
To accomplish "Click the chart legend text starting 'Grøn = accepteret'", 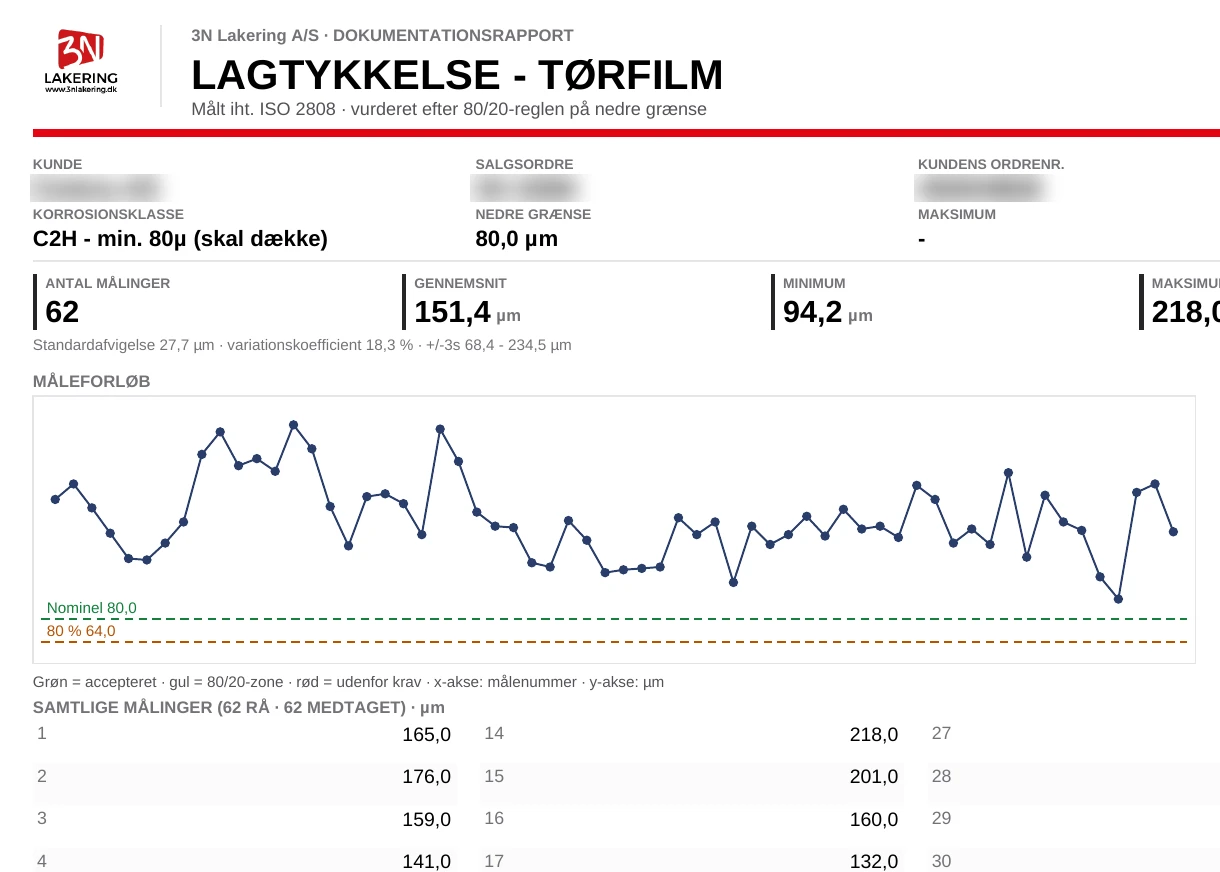I will click(x=348, y=682).
